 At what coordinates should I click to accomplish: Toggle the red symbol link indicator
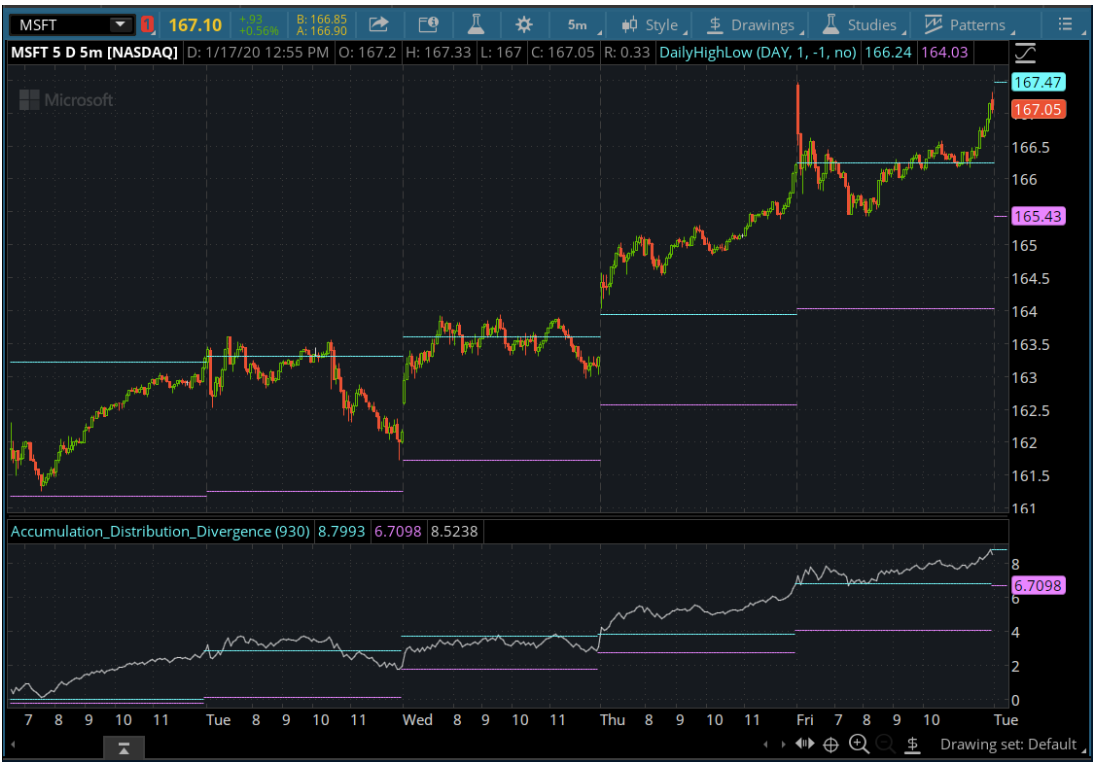(148, 24)
